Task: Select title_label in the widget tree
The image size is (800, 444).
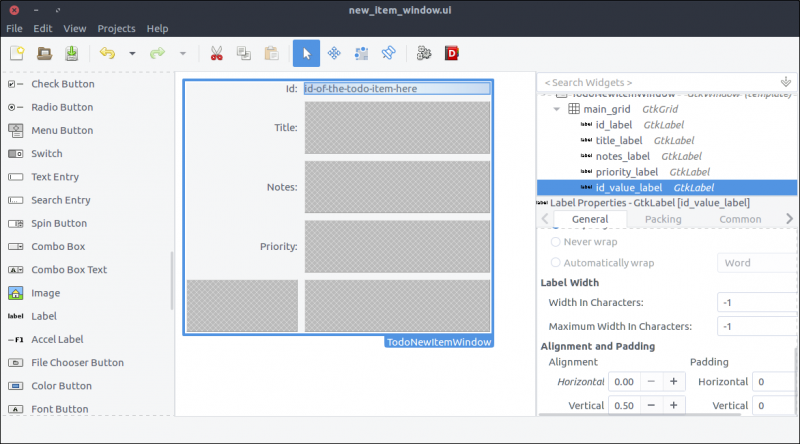Action: click(618, 140)
